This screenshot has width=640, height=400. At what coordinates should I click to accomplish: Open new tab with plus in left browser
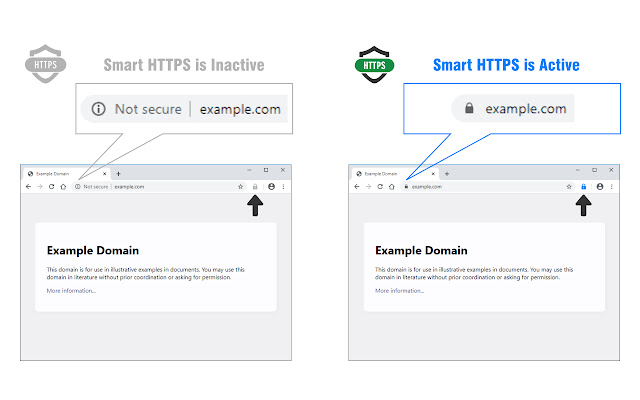118,174
